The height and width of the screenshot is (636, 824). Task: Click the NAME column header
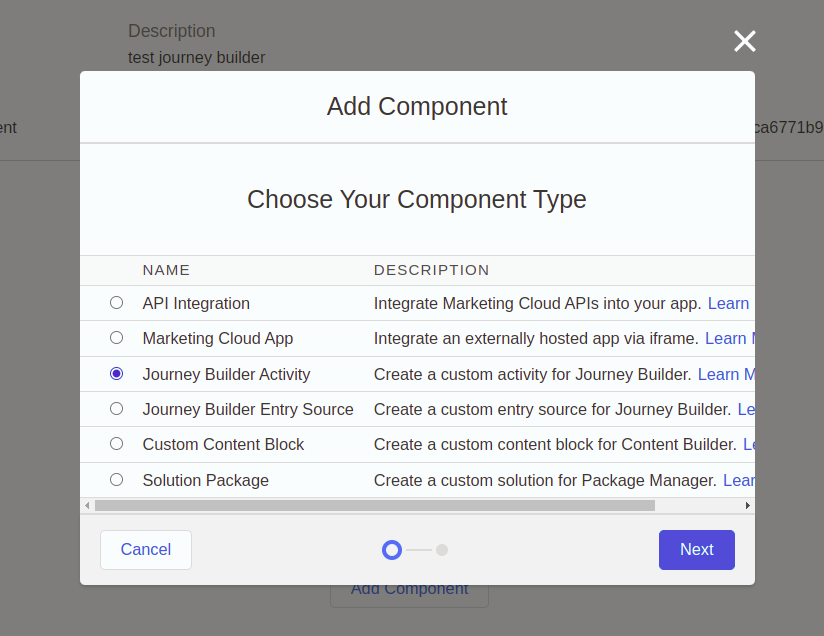coord(166,270)
